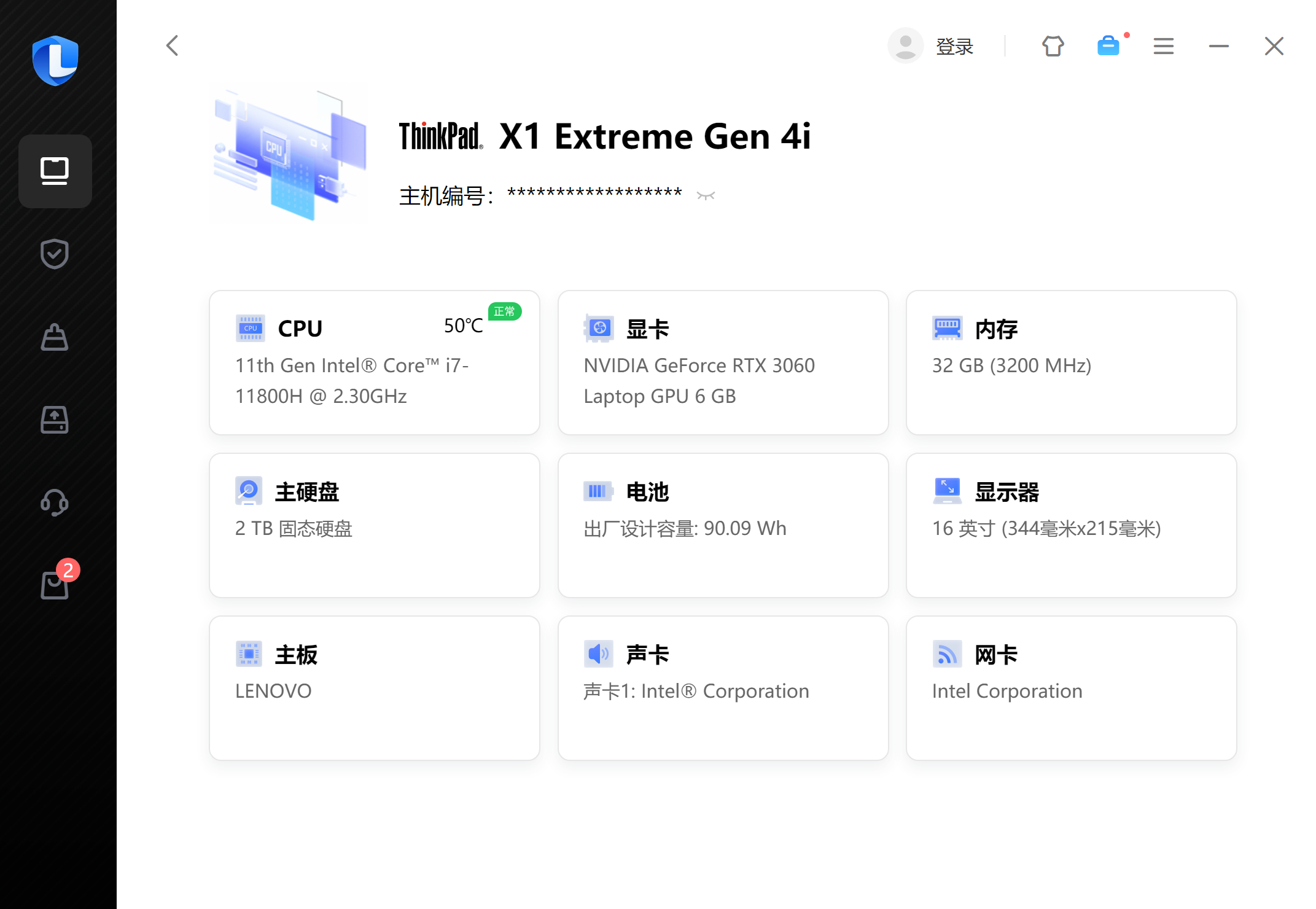Open the hamburger main menu
1316x909 pixels.
(x=1163, y=46)
